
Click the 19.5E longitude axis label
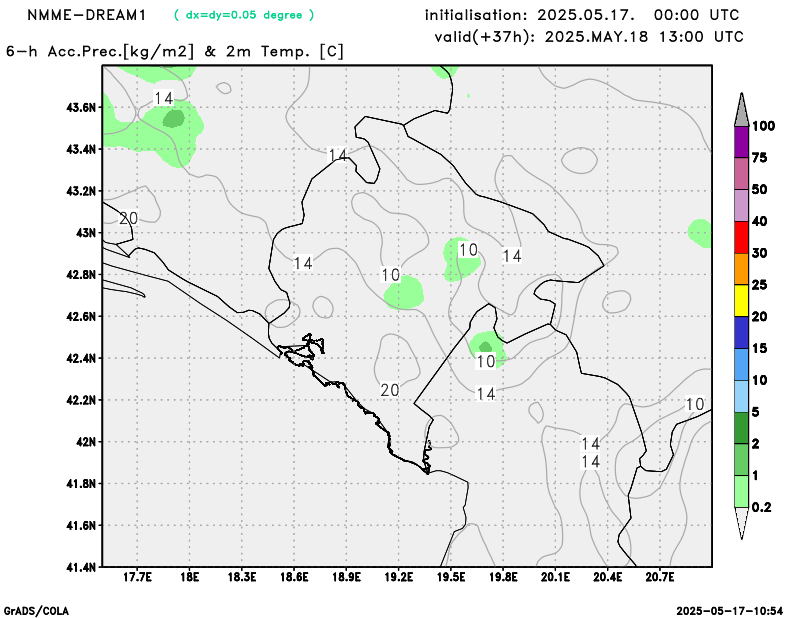(451, 577)
